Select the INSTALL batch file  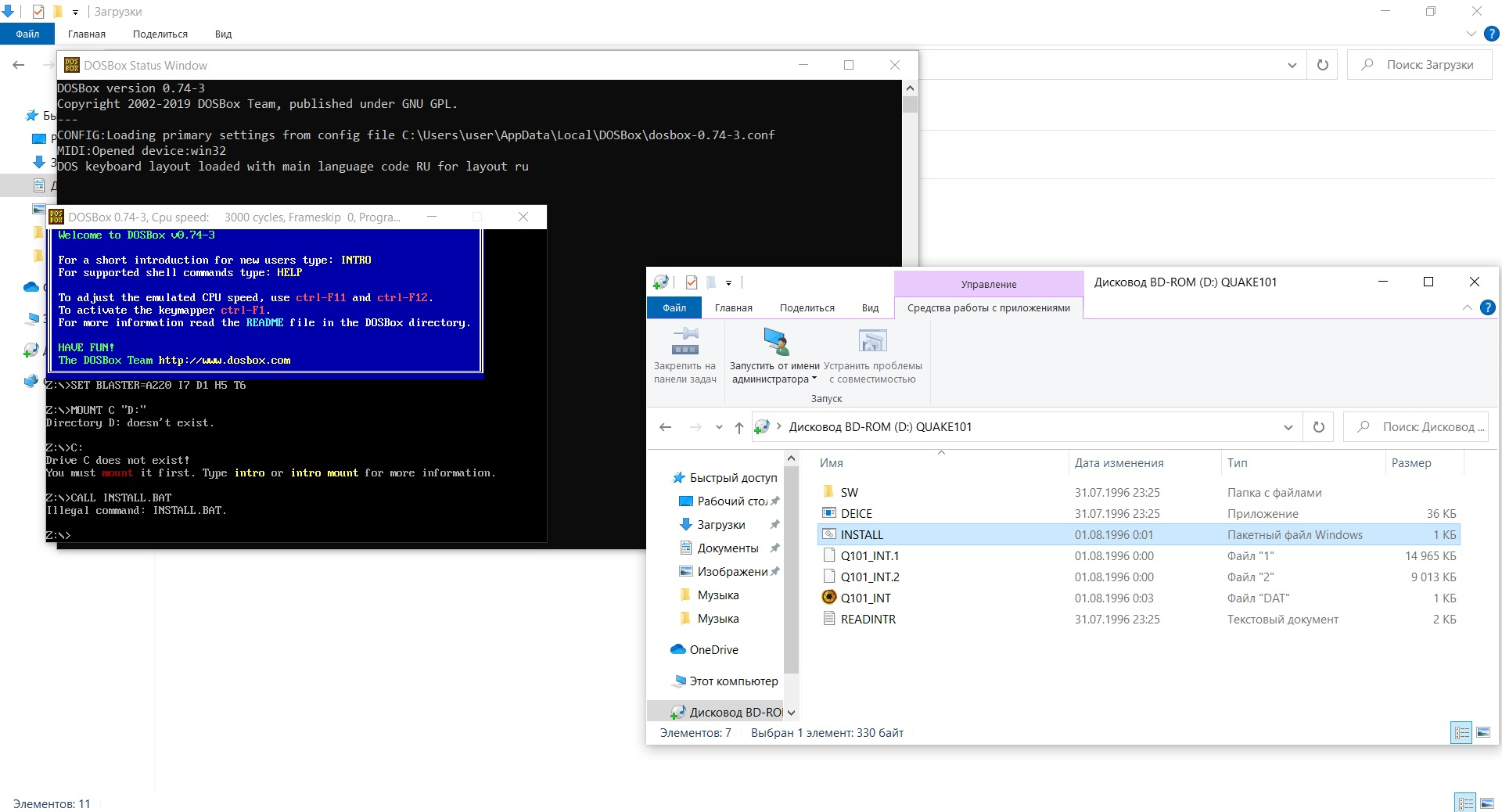[861, 535]
